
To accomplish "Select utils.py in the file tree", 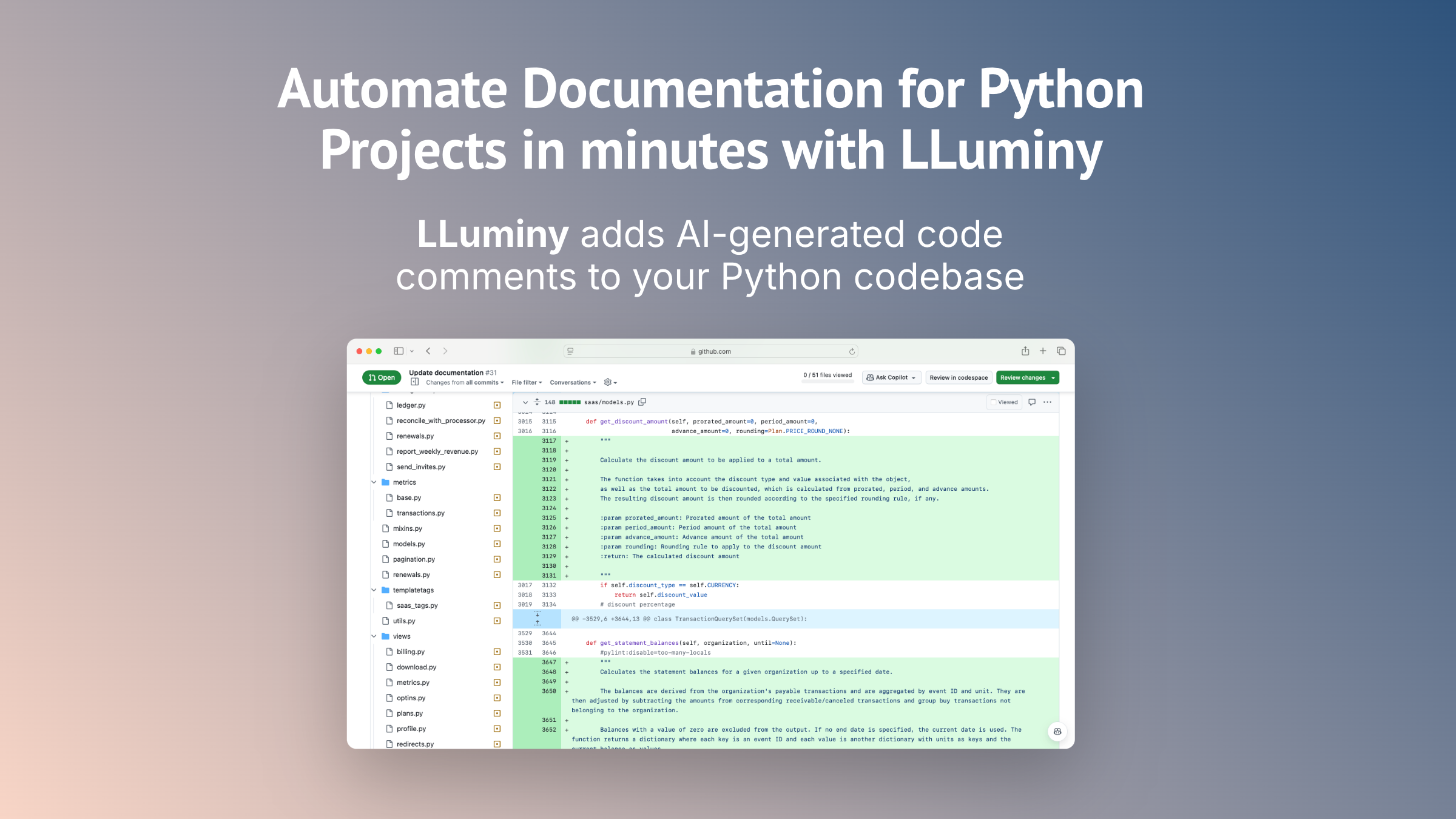I will pos(404,621).
